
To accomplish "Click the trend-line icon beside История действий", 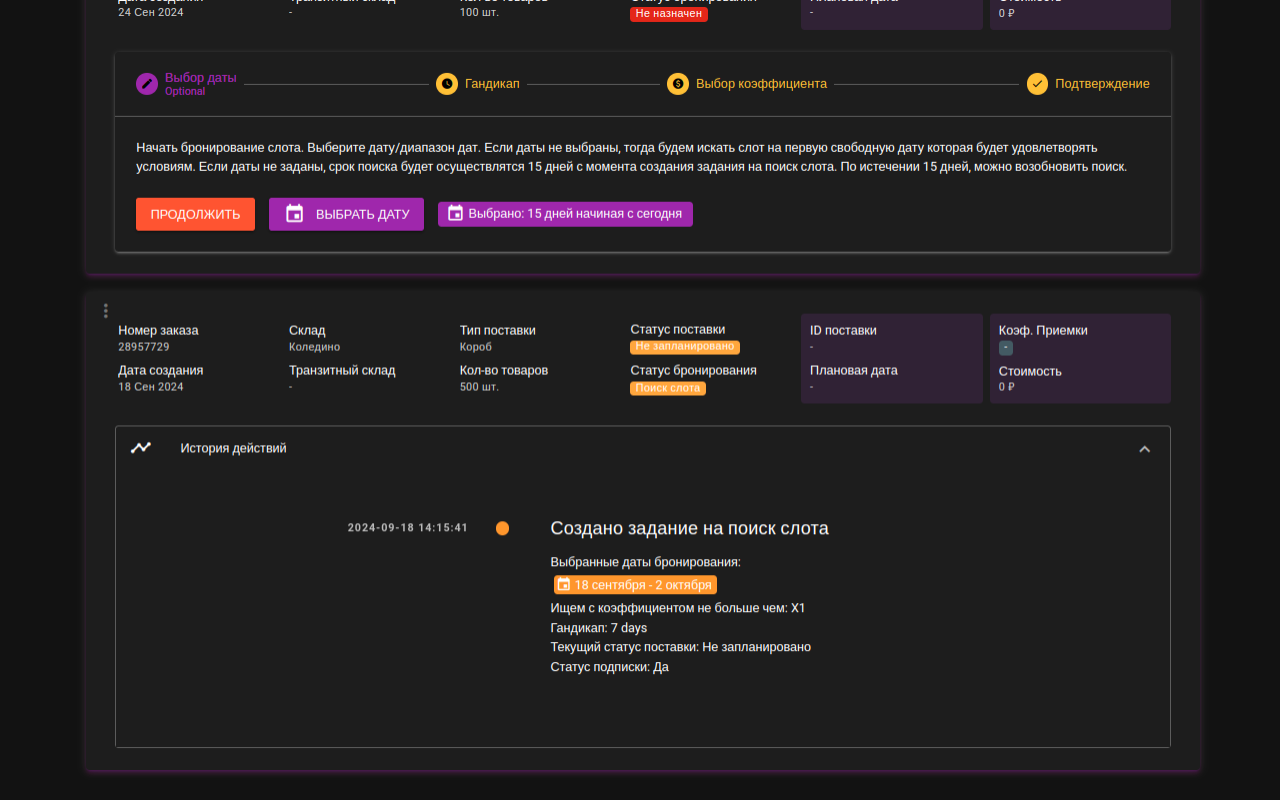I will tap(141, 448).
